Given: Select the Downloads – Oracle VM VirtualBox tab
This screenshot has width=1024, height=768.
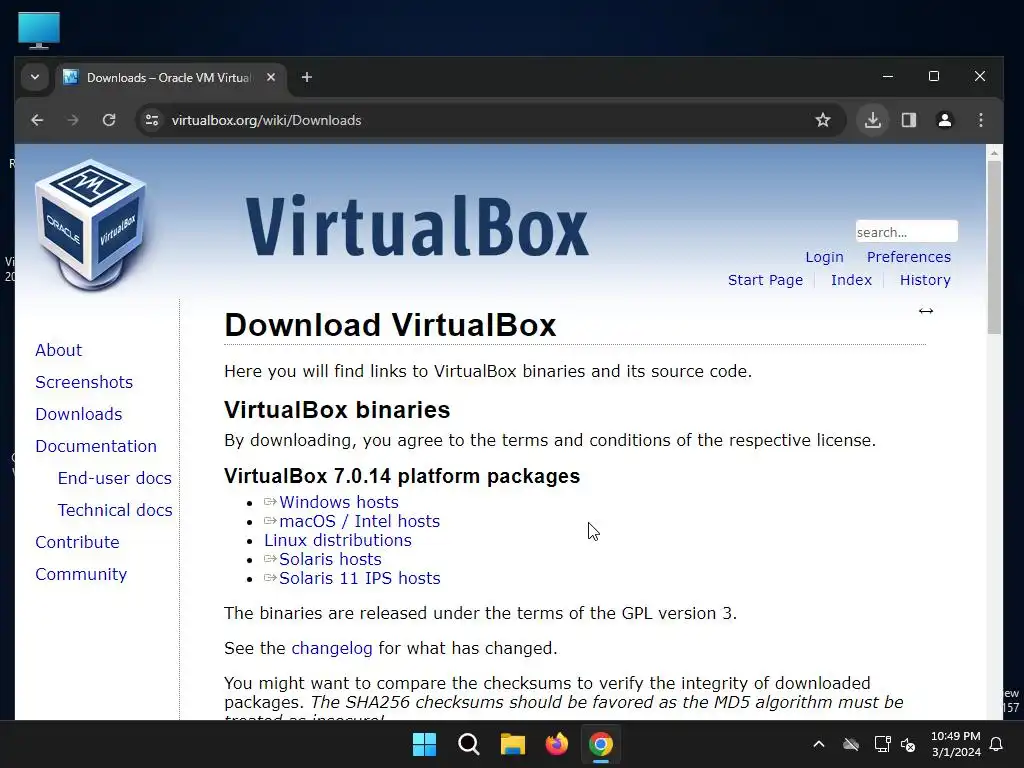Looking at the screenshot, I should [168, 78].
